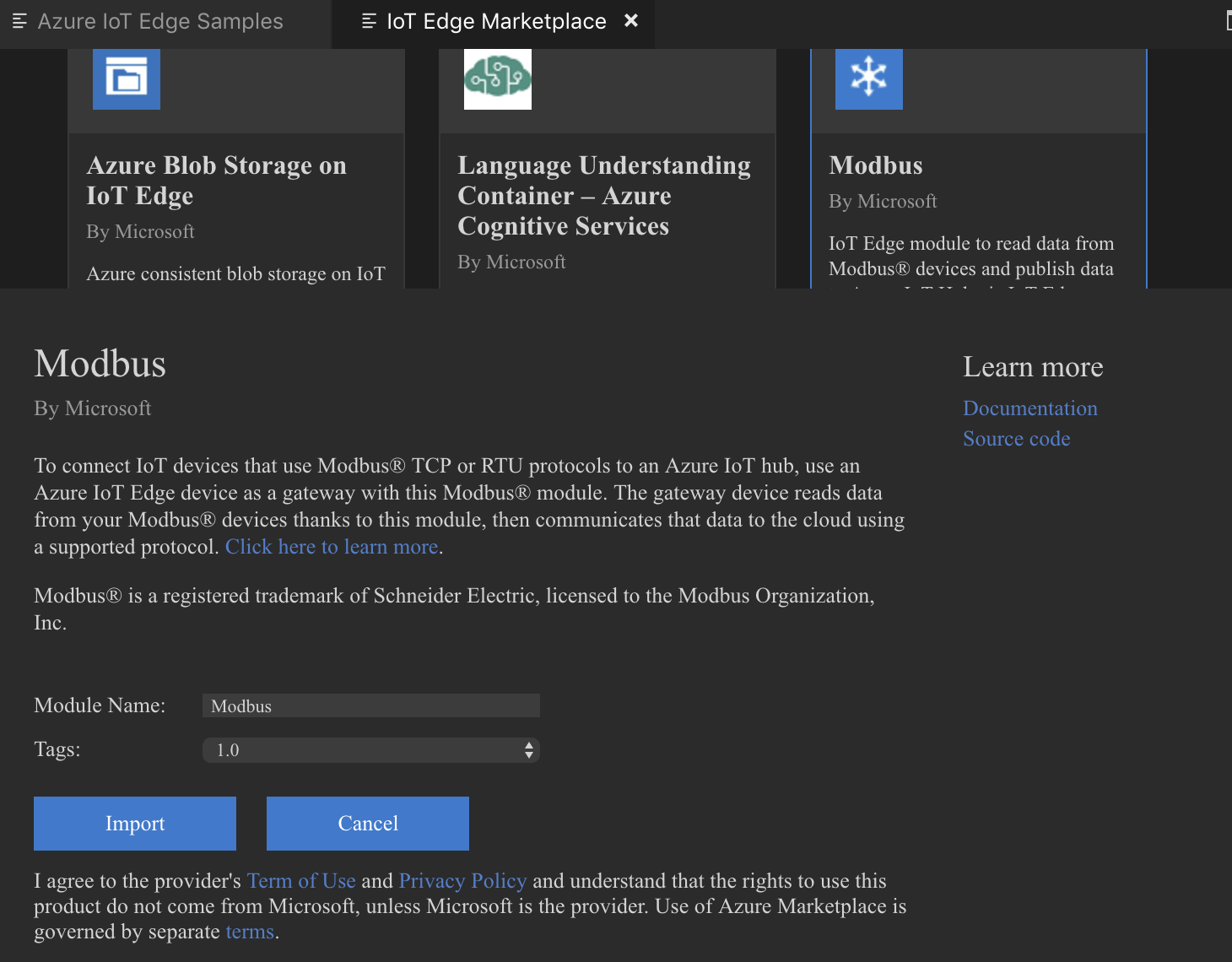View the Source code link
The height and width of the screenshot is (962, 1232).
(x=1016, y=439)
